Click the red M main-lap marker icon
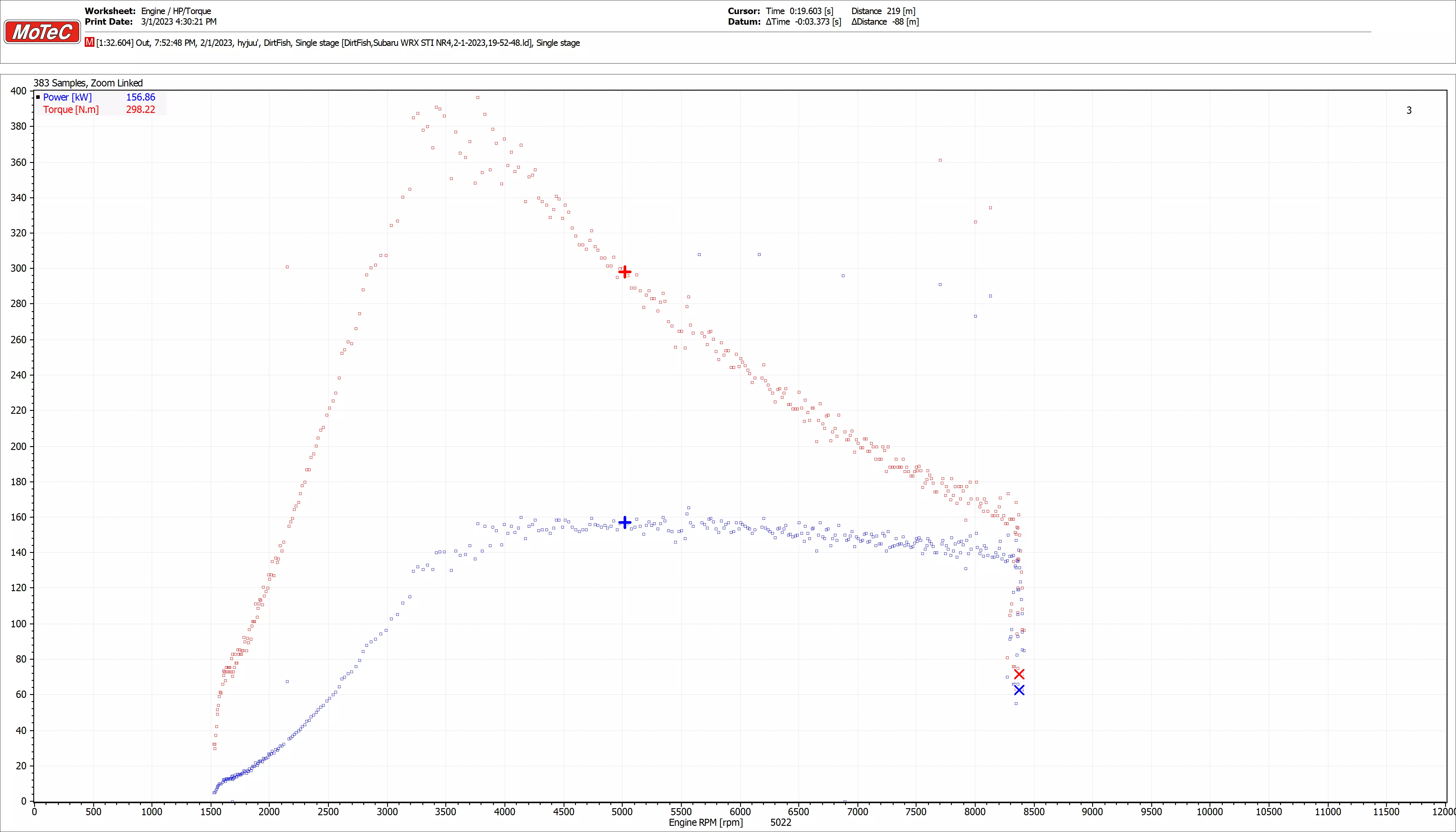 89,42
